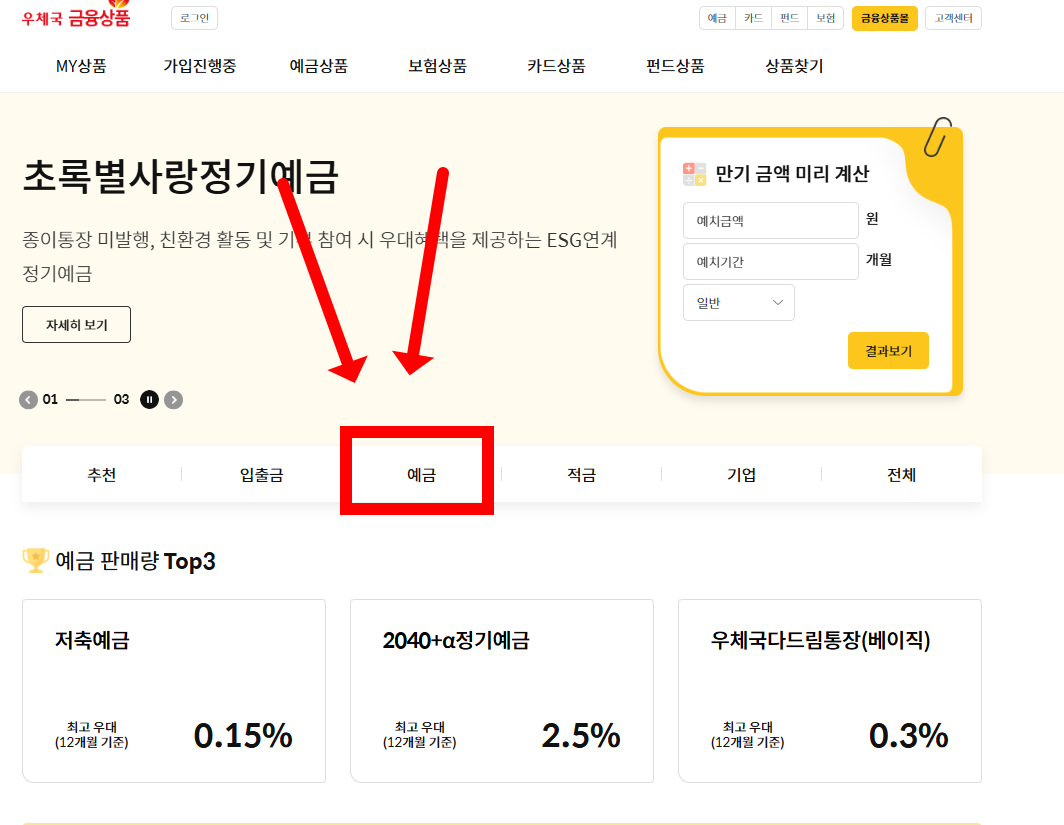
Task: Click the 우체국 금융상품 logo
Action: coord(75,16)
